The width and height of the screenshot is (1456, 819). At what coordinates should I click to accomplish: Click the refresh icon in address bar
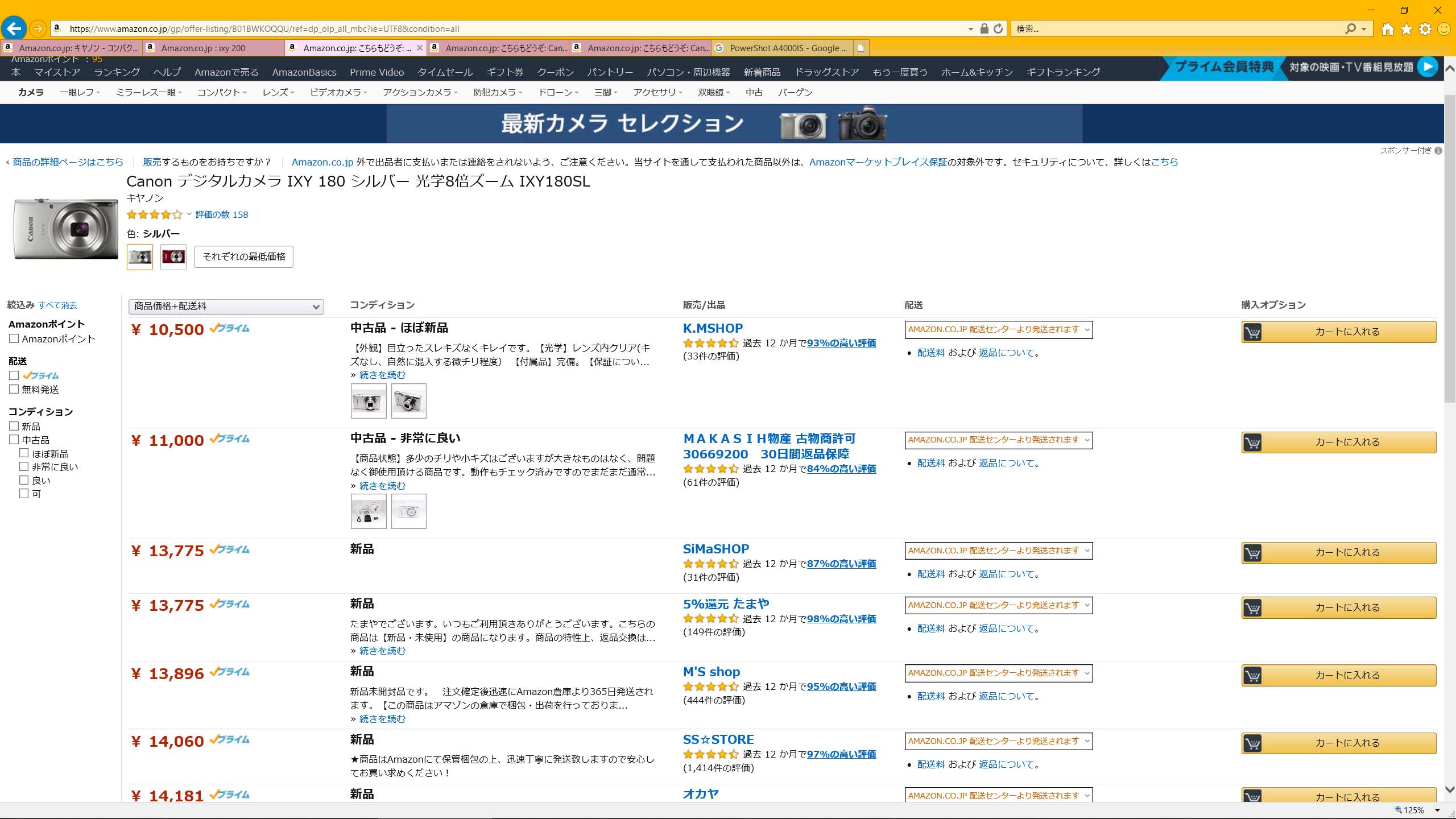[x=998, y=28]
